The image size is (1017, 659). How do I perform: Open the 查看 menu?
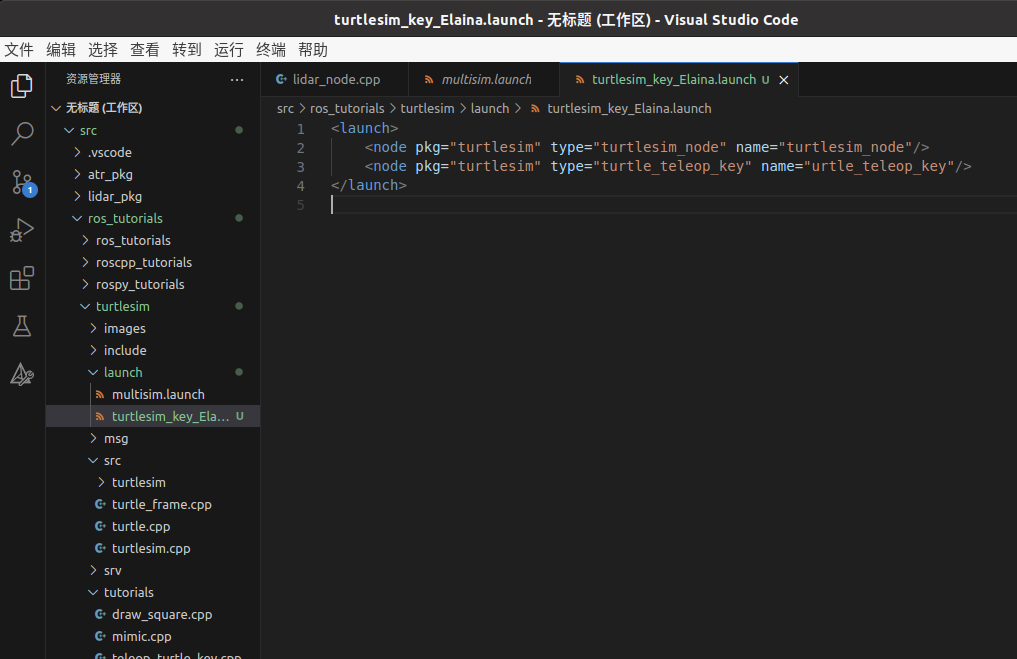pyautogui.click(x=145, y=50)
